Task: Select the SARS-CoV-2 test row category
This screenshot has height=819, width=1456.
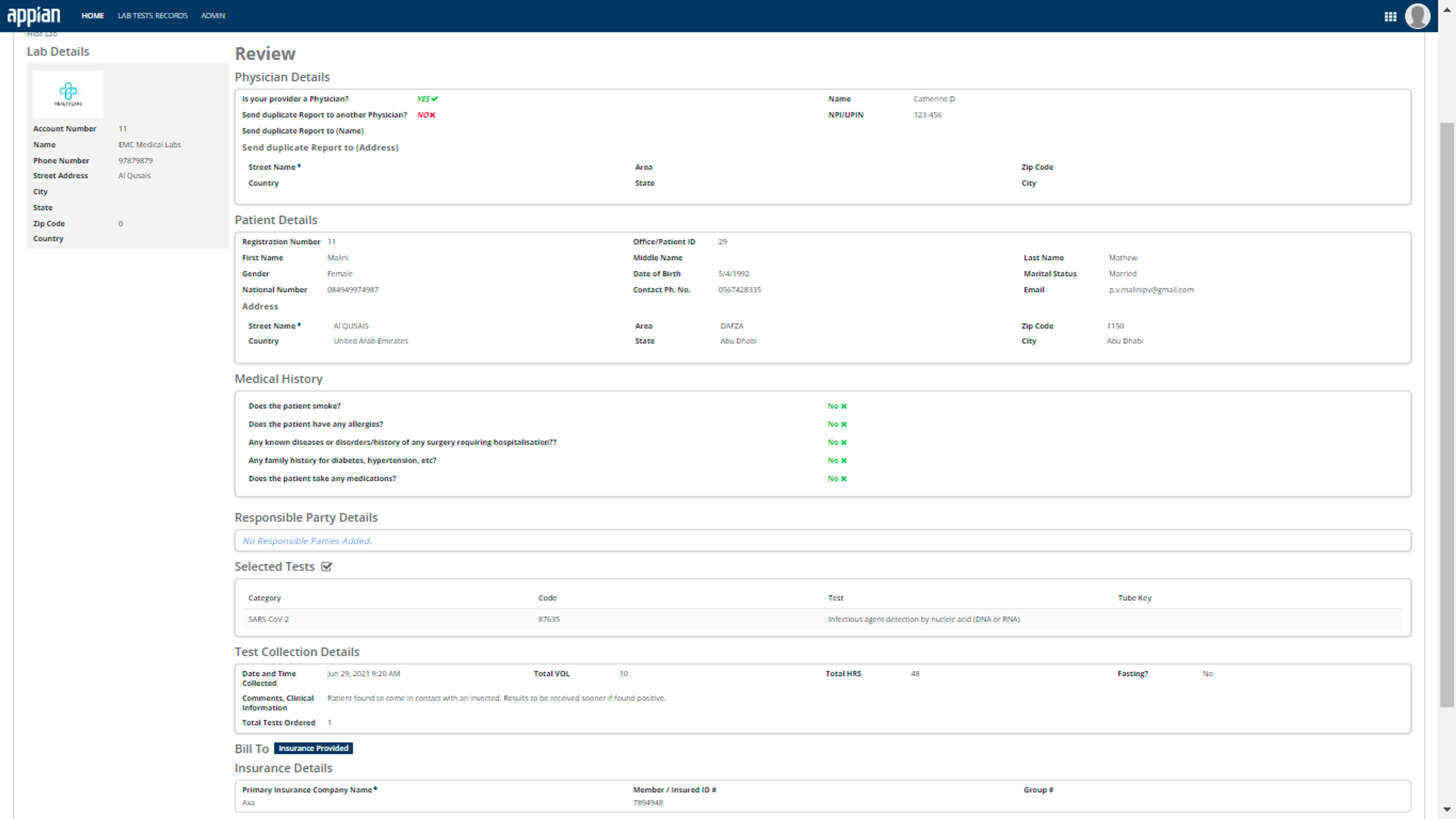Action: [268, 619]
